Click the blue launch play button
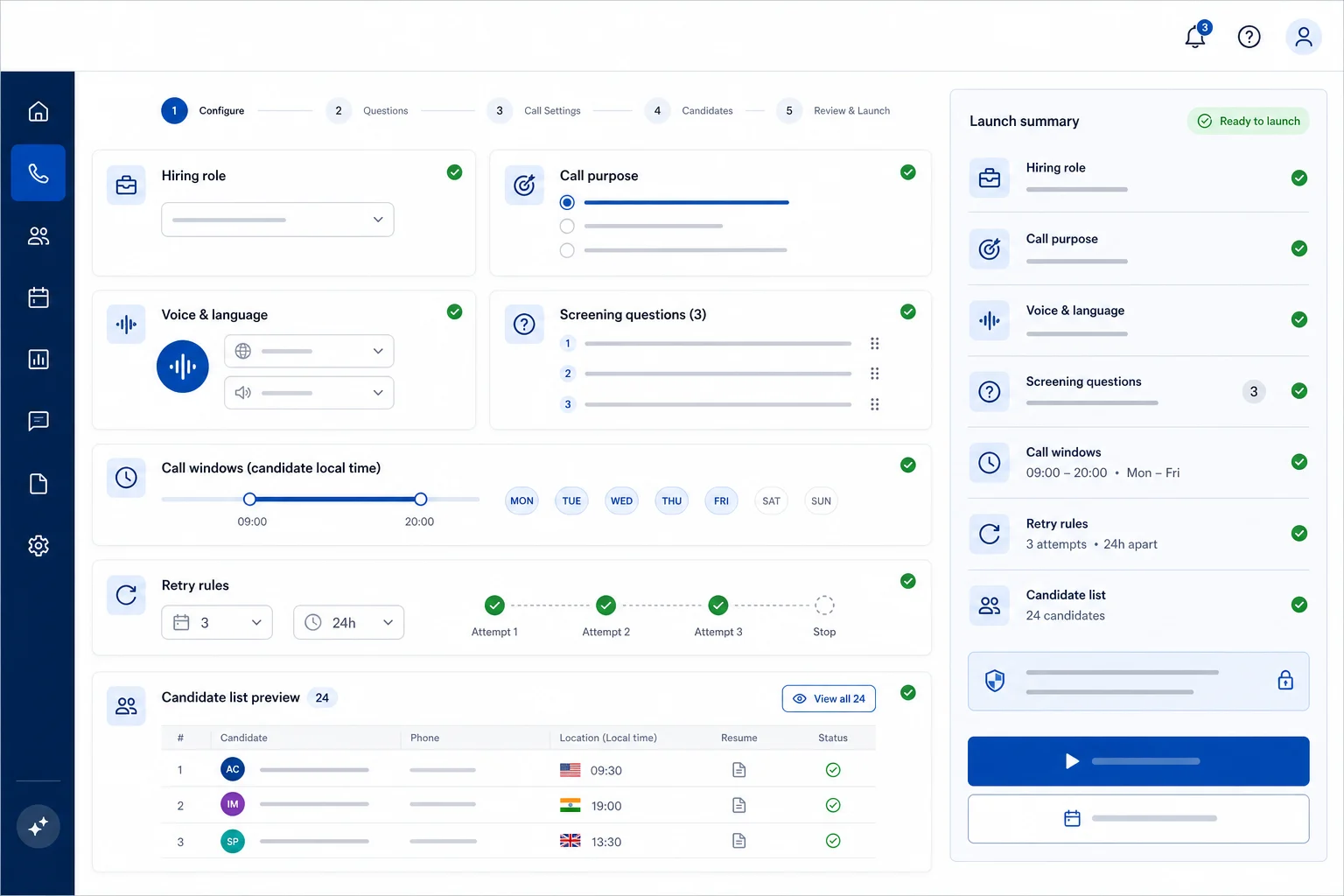Viewport: 1344px width, 896px height. 1138,761
